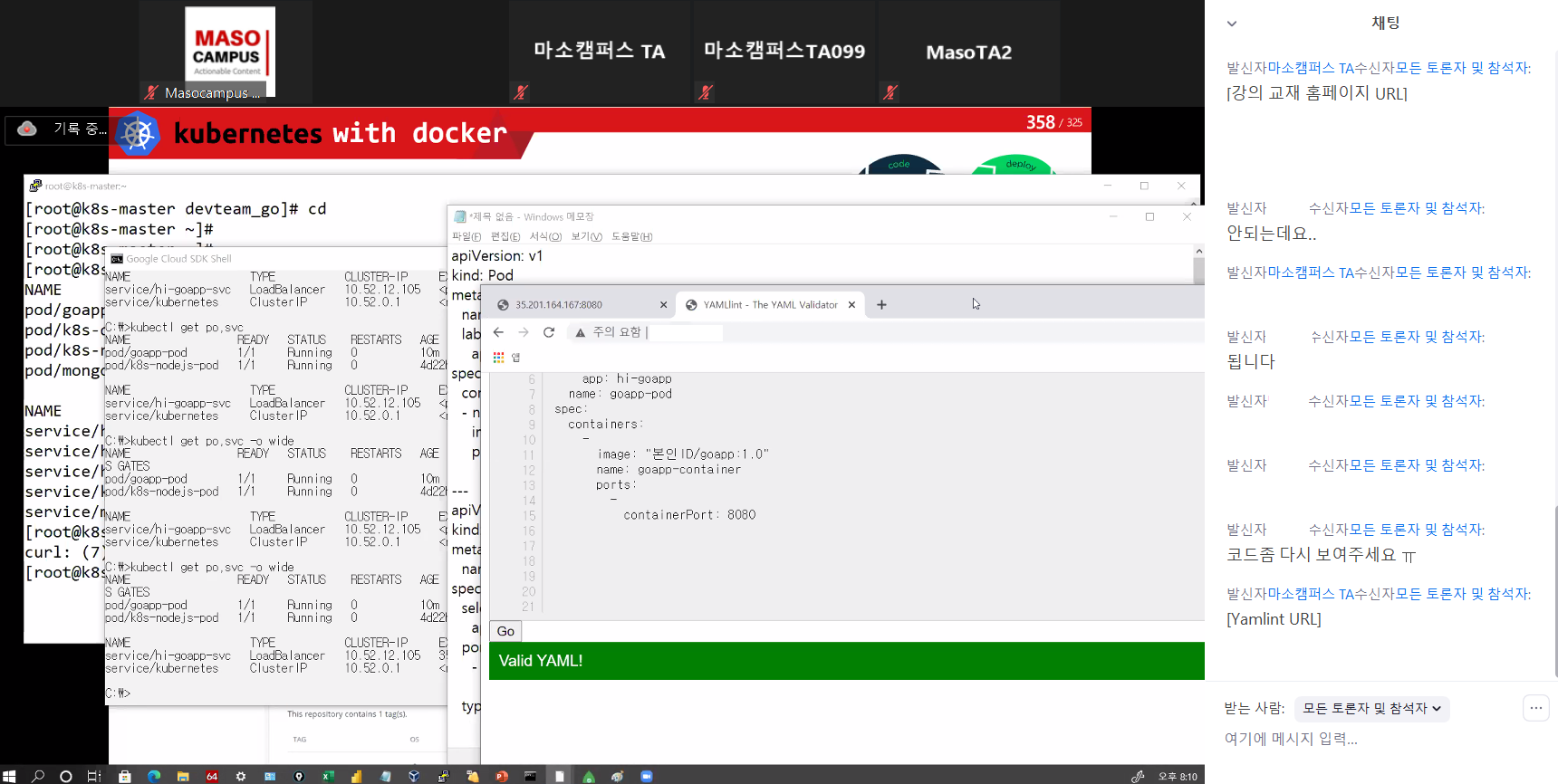Close the YAMLlint tab

pyautogui.click(x=851, y=305)
